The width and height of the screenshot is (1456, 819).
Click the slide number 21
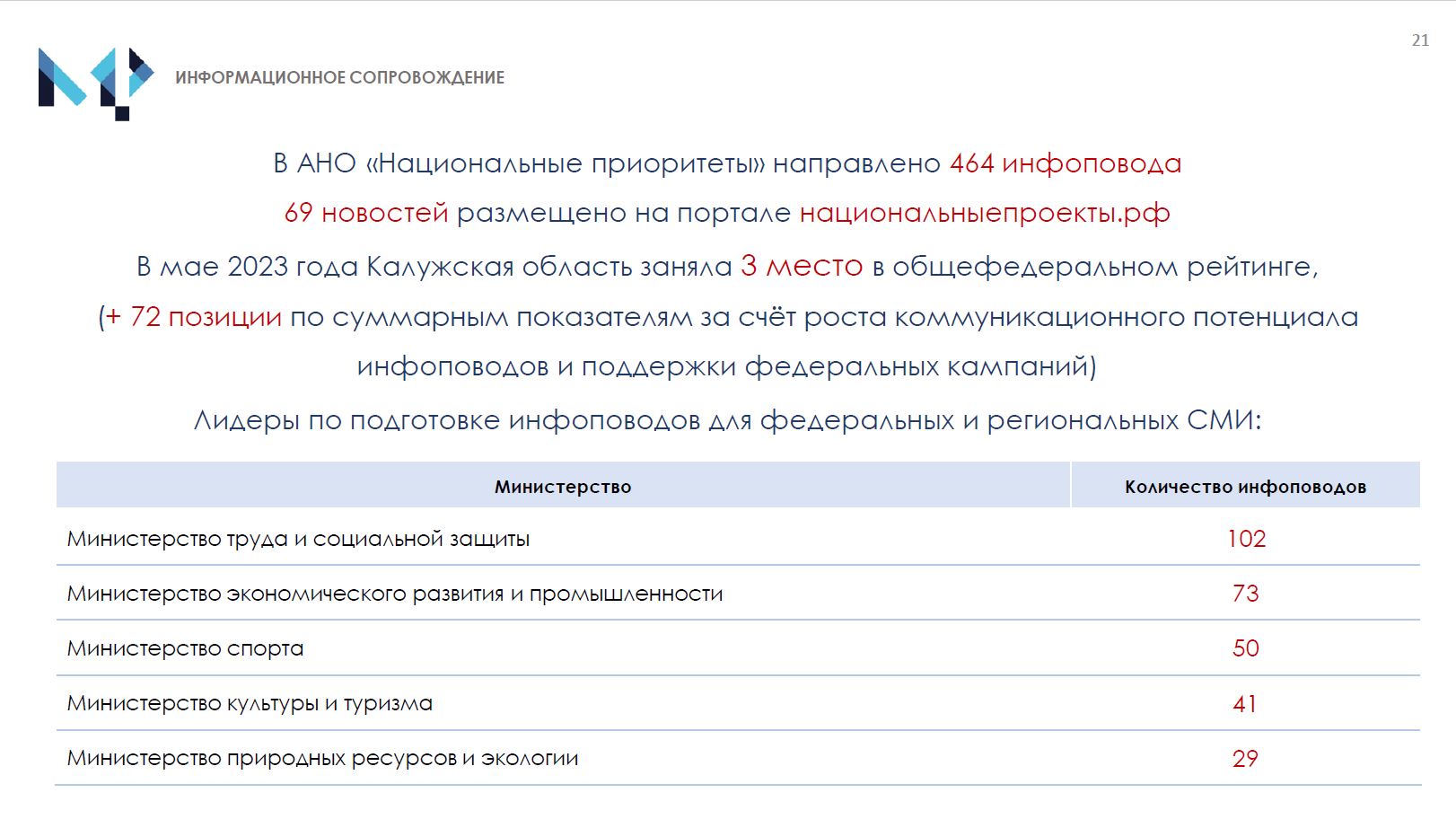1420,40
